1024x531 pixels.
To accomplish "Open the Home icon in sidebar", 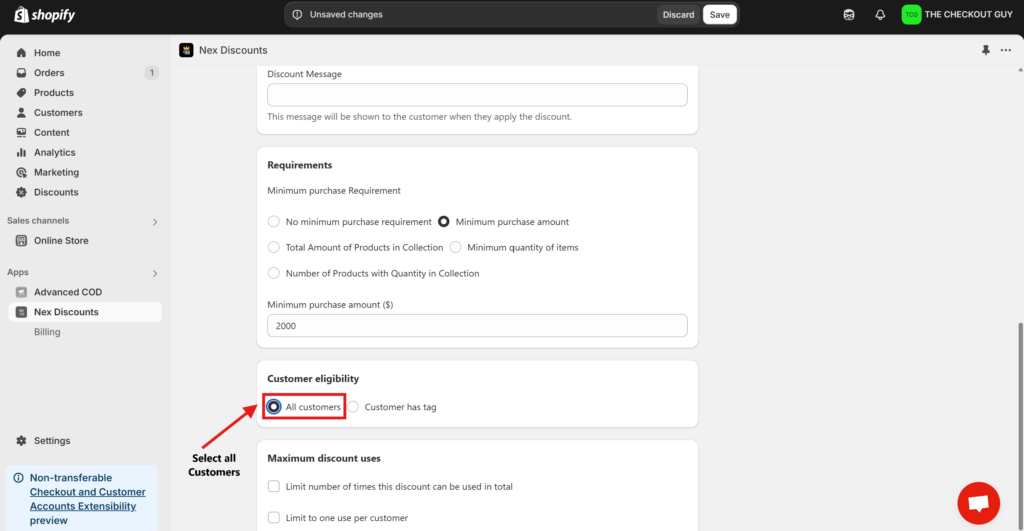I will pyautogui.click(x=22, y=53).
